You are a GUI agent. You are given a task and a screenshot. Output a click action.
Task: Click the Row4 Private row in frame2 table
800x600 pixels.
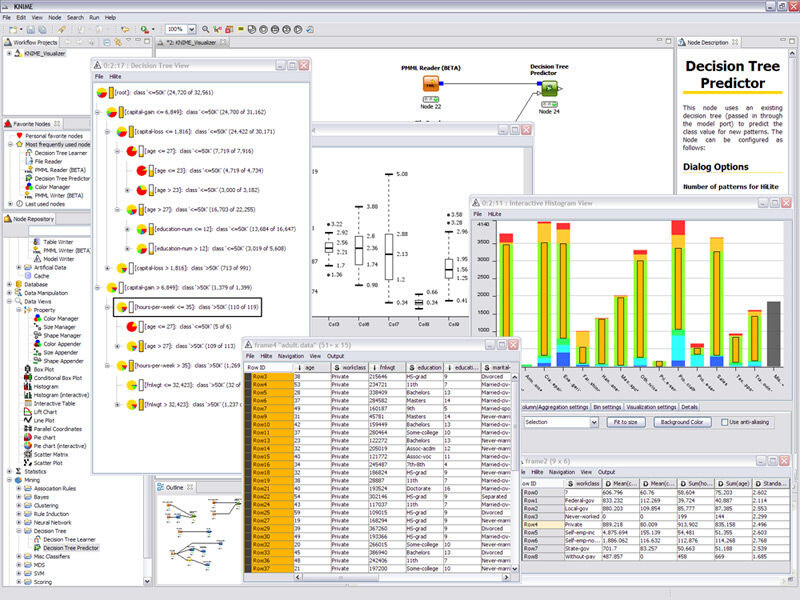pos(655,524)
